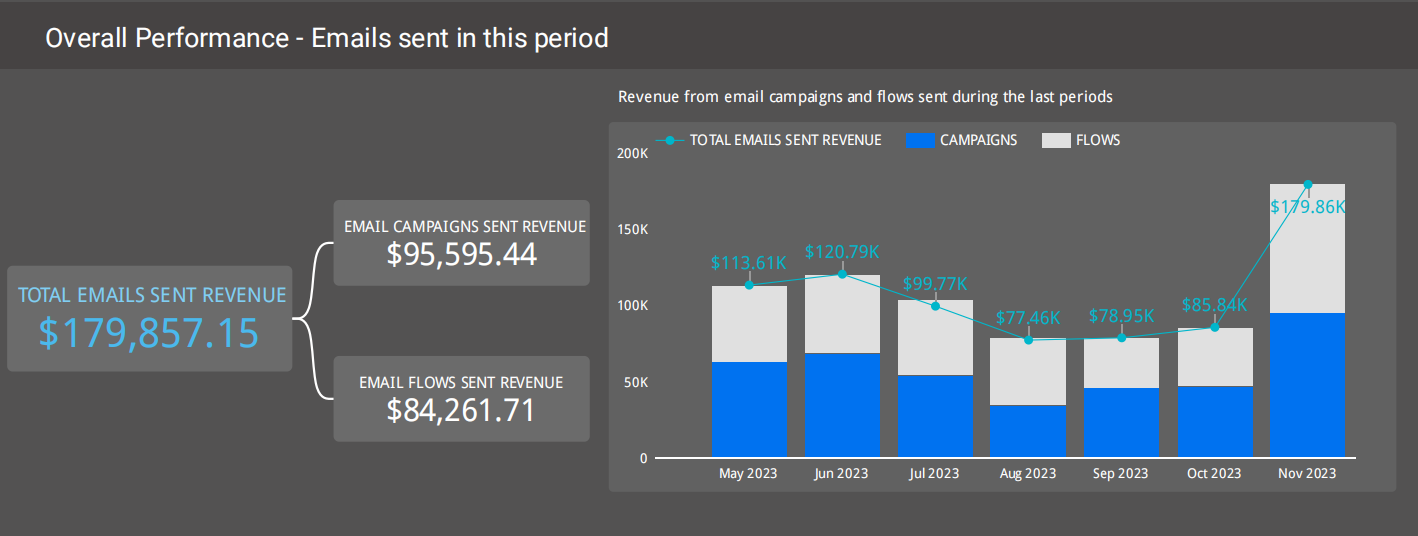Click the Oct 2023 blue campaigns bar
Image resolution: width=1418 pixels, height=536 pixels.
[1215, 422]
